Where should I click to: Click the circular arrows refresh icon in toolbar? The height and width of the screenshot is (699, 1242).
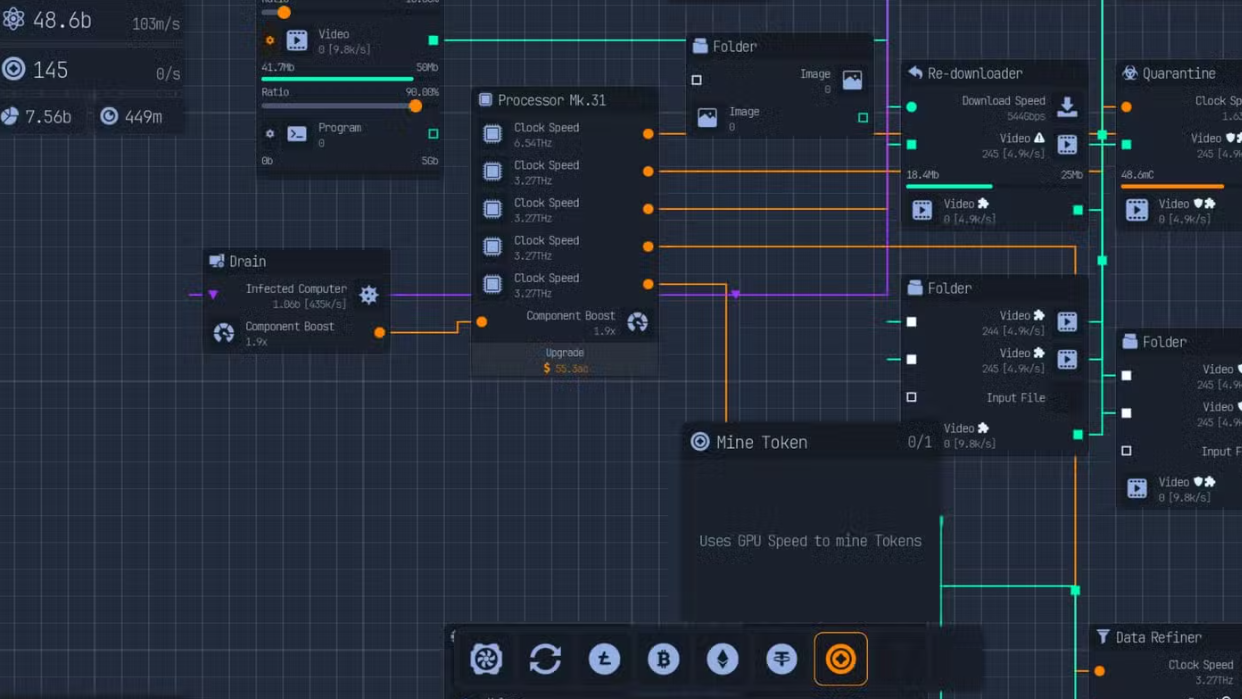[x=545, y=659]
